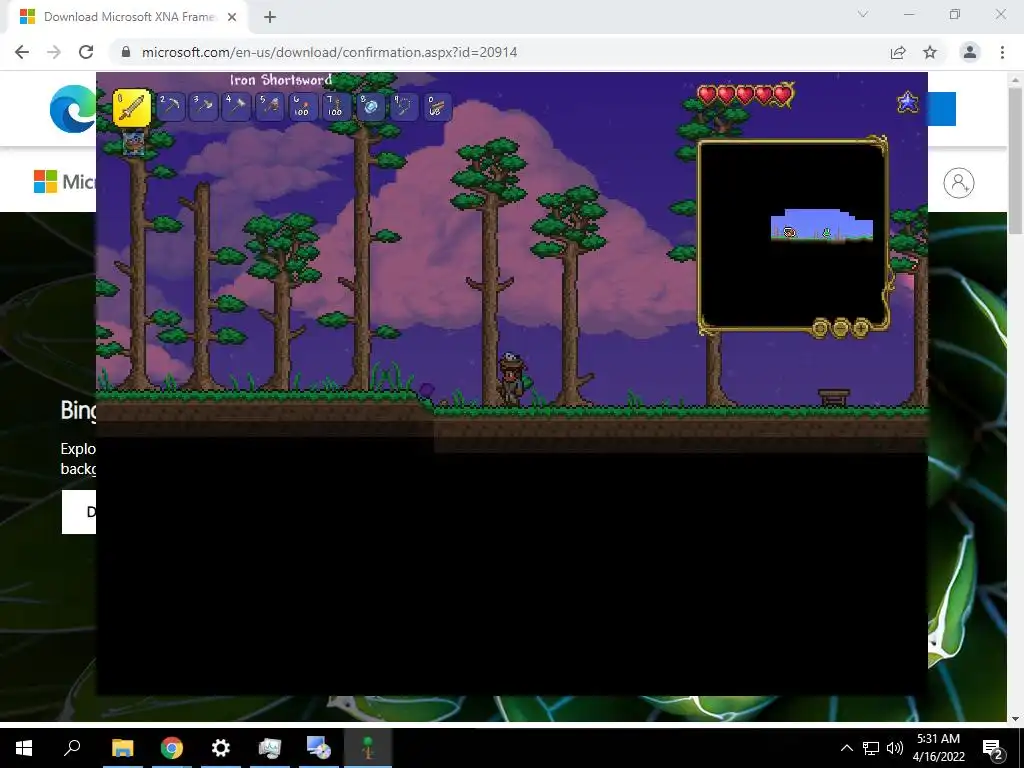Click the network tray icon

[x=871, y=748]
